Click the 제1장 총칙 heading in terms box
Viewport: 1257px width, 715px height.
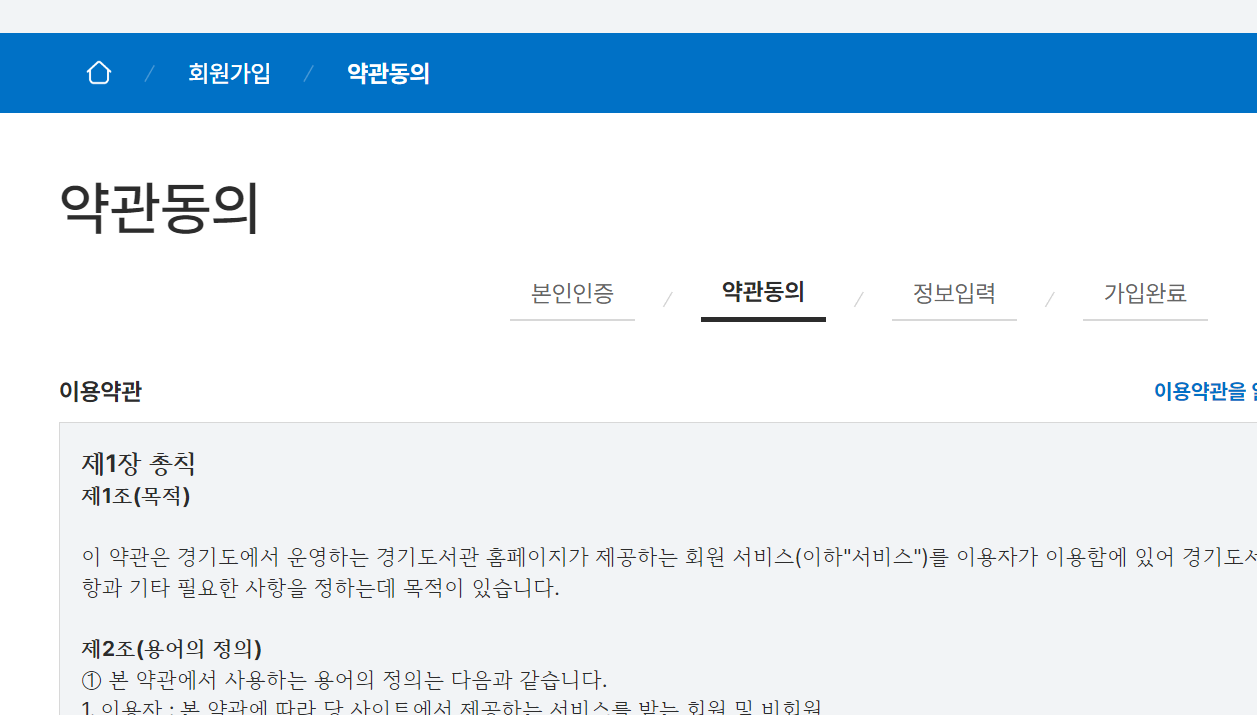coord(138,463)
